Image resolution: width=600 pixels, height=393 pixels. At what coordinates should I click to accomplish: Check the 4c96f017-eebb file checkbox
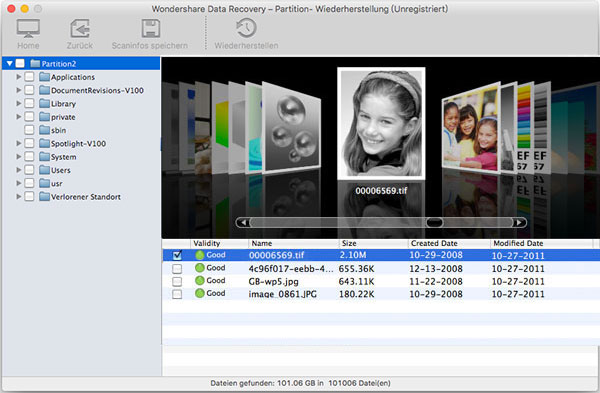[x=177, y=269]
